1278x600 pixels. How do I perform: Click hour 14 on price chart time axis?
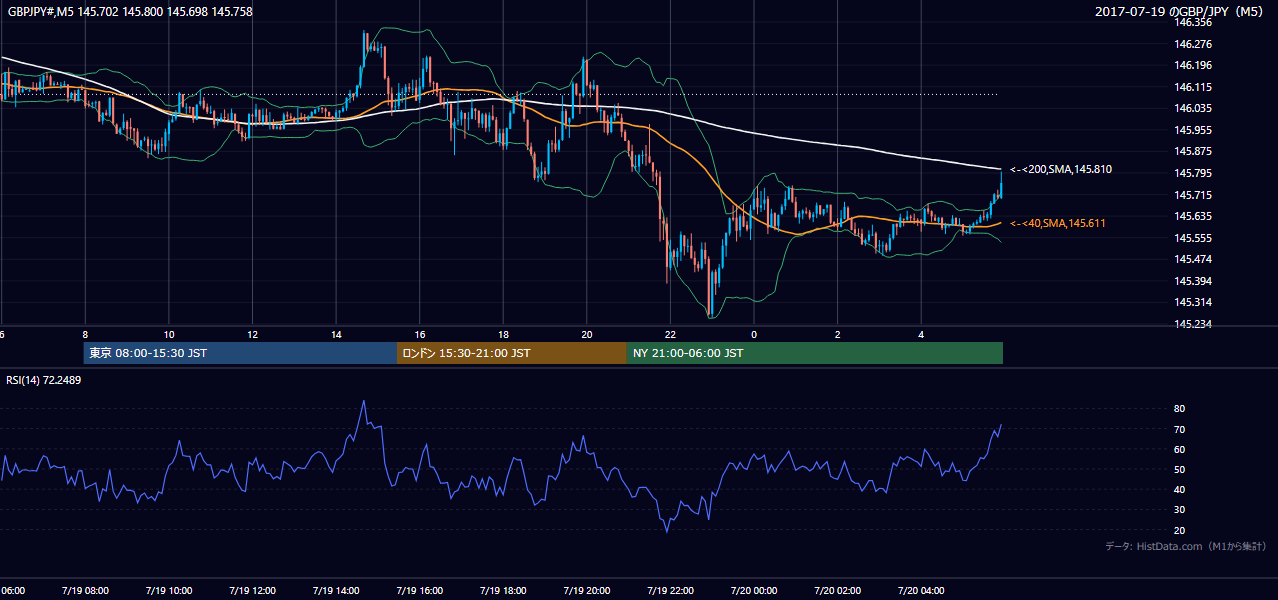(x=336, y=335)
